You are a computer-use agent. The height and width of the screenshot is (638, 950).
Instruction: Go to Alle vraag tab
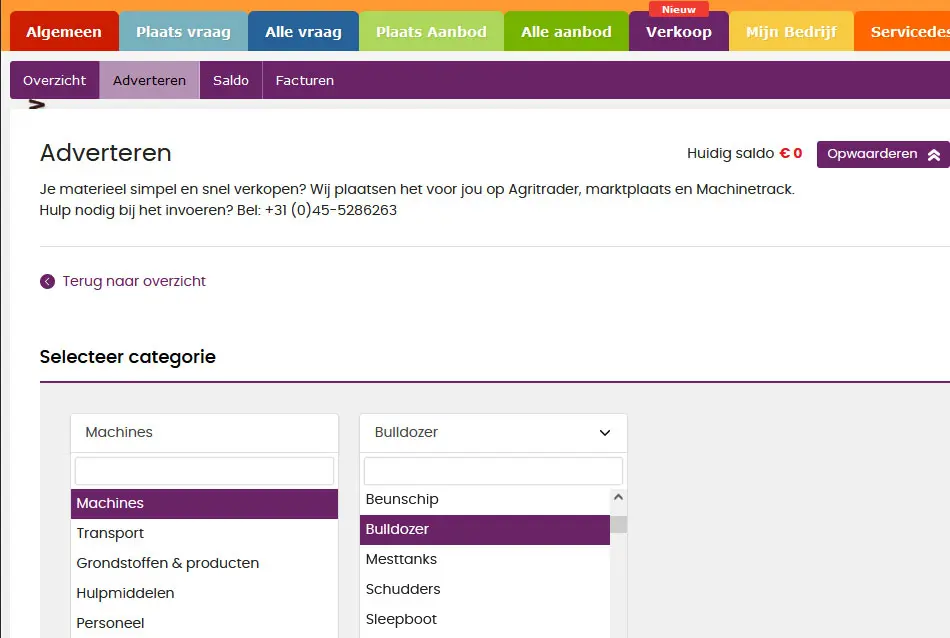point(303,32)
